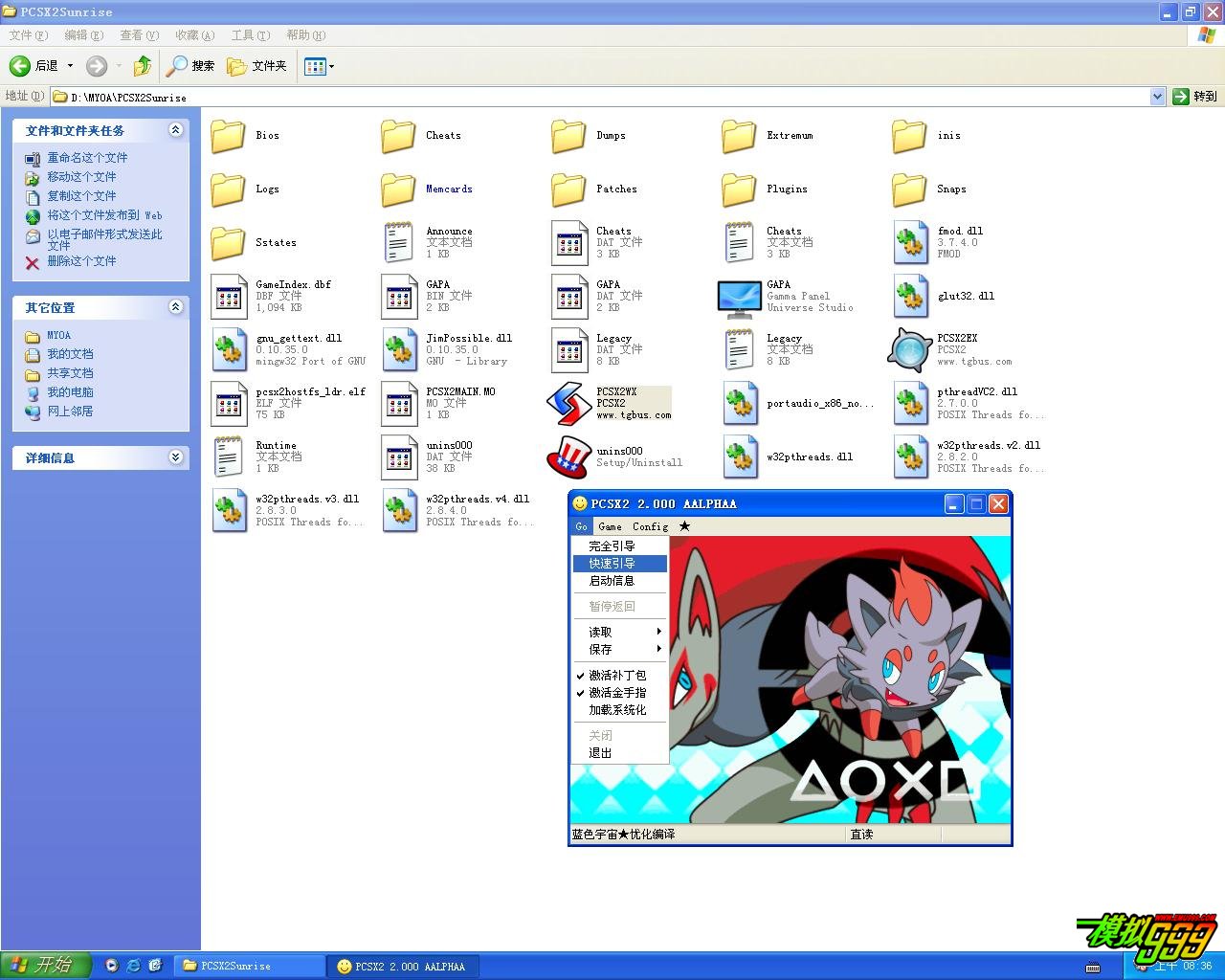Select the unins000 Setup/Uninstall icon
The image size is (1225, 980).
click(x=568, y=457)
